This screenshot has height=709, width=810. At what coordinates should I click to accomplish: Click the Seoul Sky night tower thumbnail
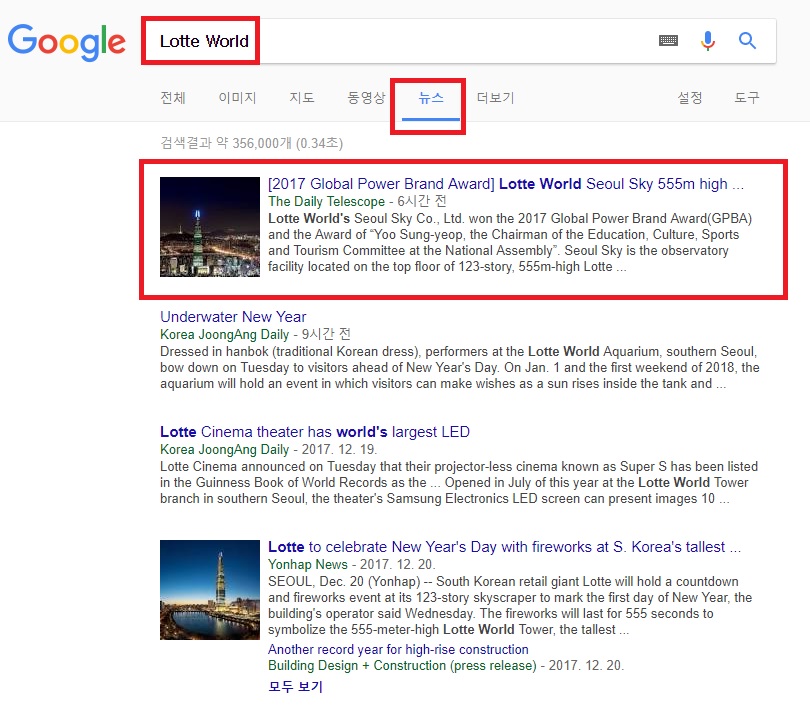(210, 227)
